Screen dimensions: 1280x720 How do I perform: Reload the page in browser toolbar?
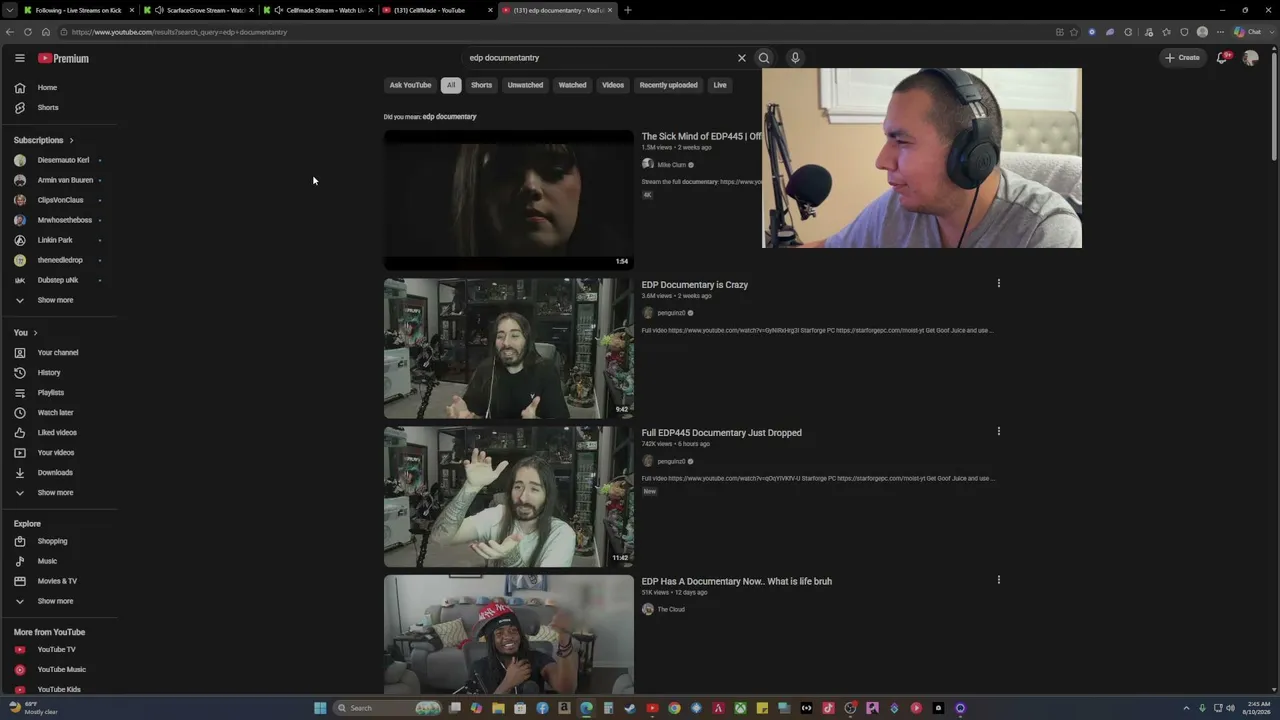[x=27, y=32]
